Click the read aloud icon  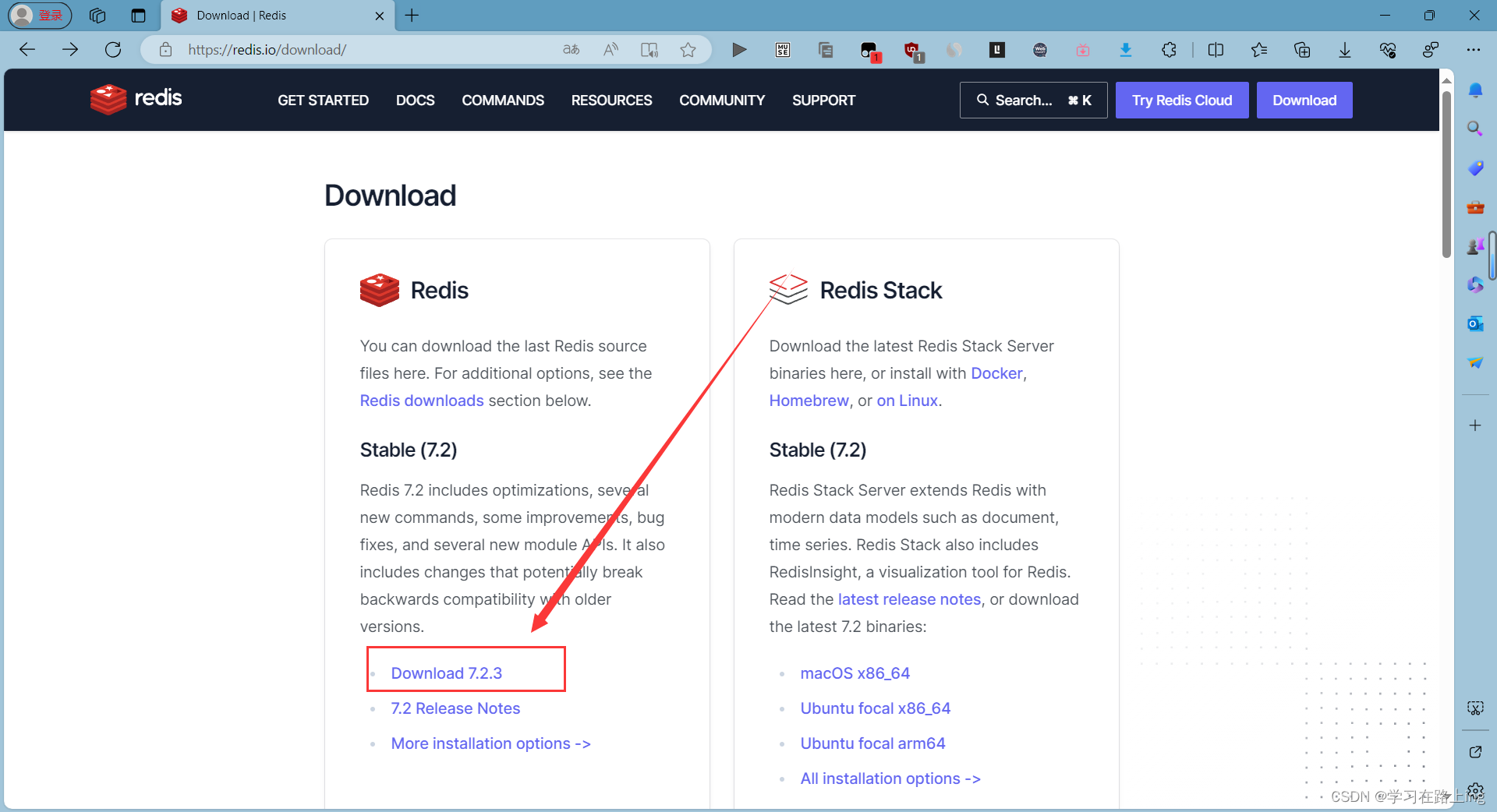click(610, 50)
